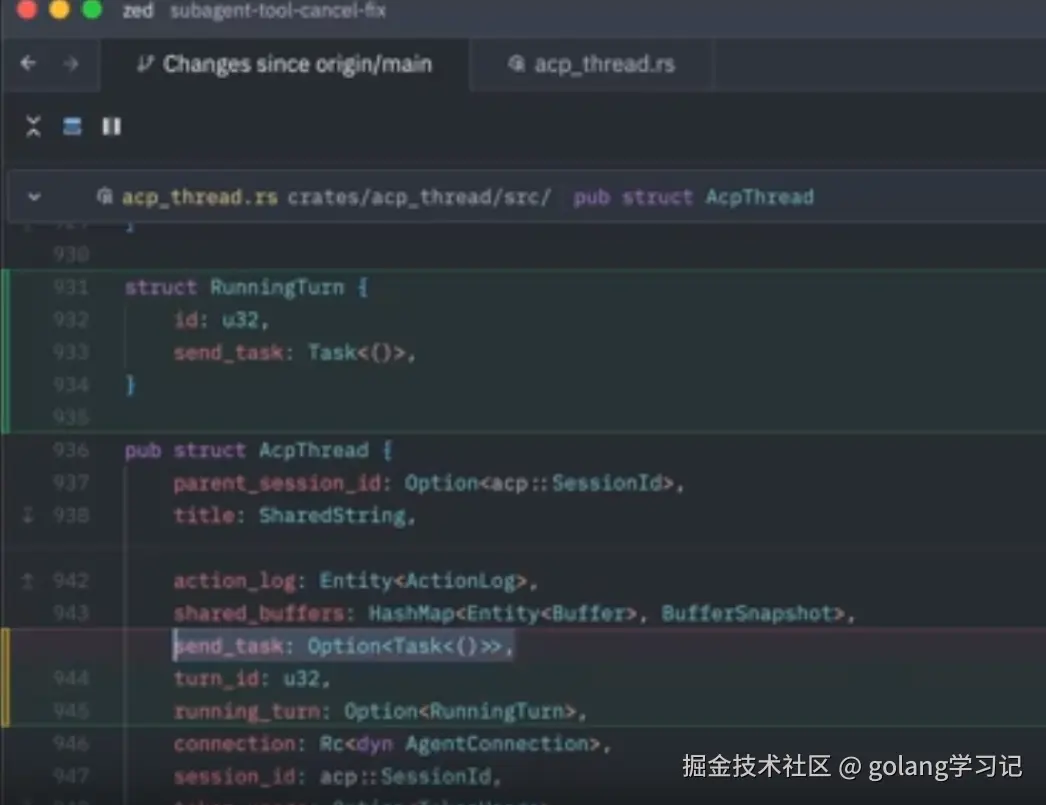Click line number 931 in gutter

coord(71,287)
